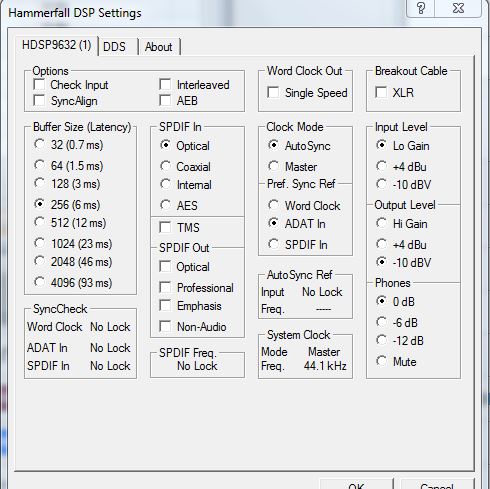The image size is (490, 489).
Task: Click the 44.1 kHz System Clock frequency
Action: pos(325,366)
